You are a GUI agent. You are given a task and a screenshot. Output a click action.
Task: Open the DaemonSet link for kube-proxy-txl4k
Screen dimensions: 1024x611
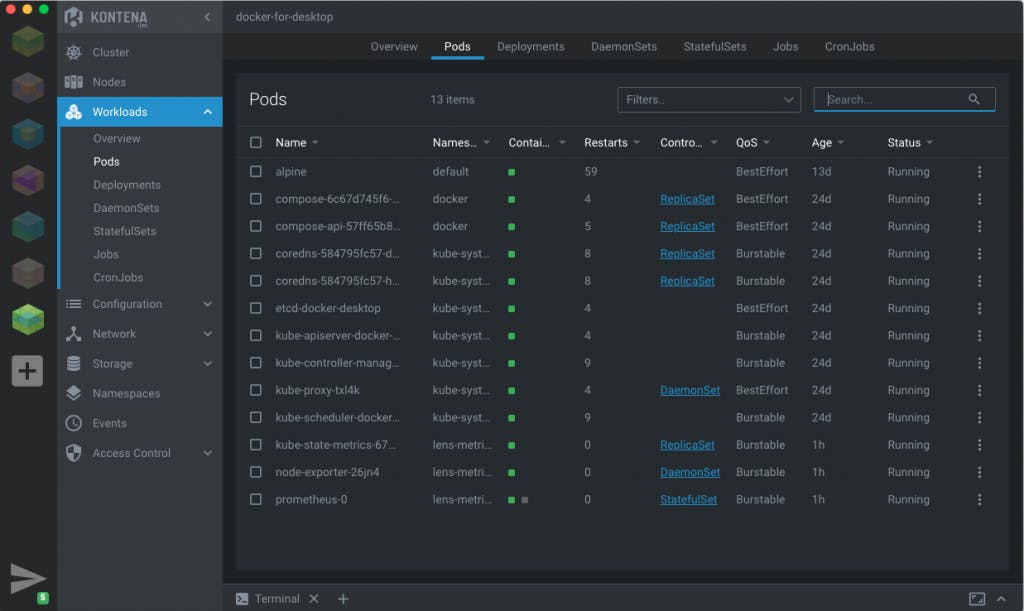pos(689,390)
